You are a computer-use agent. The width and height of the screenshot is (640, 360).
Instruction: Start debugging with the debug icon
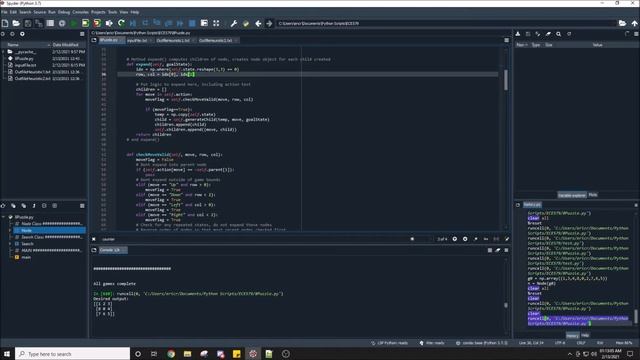(133, 23)
